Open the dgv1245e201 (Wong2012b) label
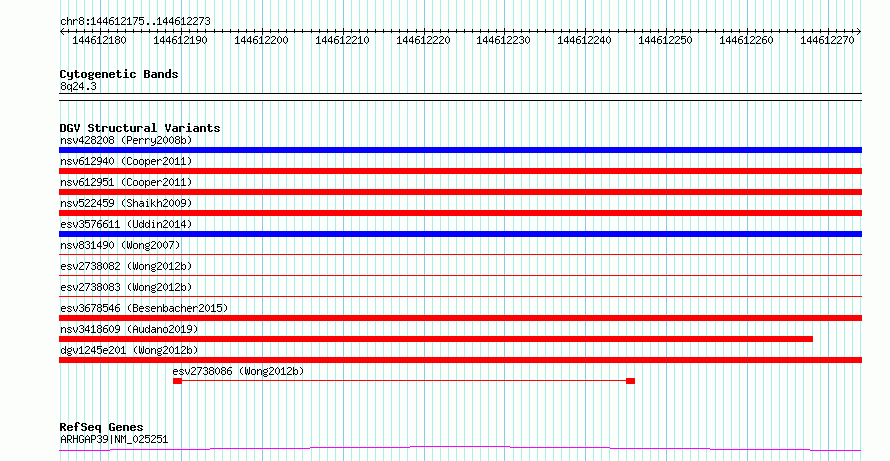Viewport: 890px width, 461px height. point(129,350)
